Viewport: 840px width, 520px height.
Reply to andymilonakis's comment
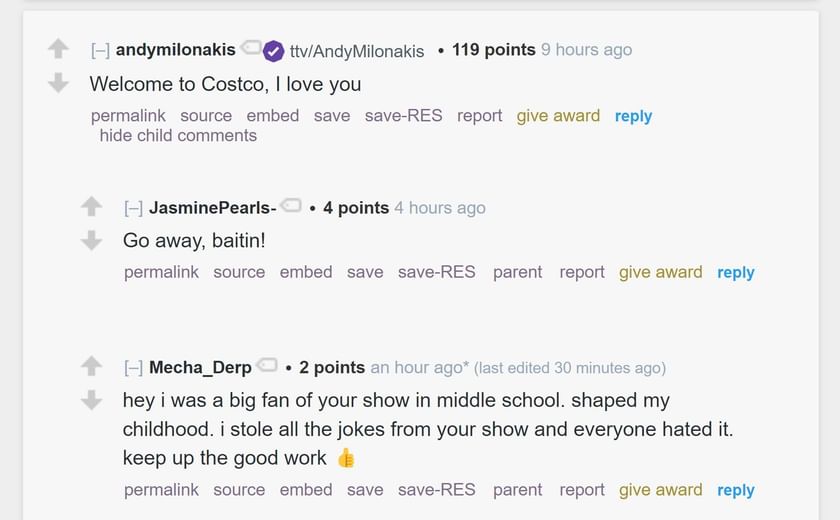point(633,116)
